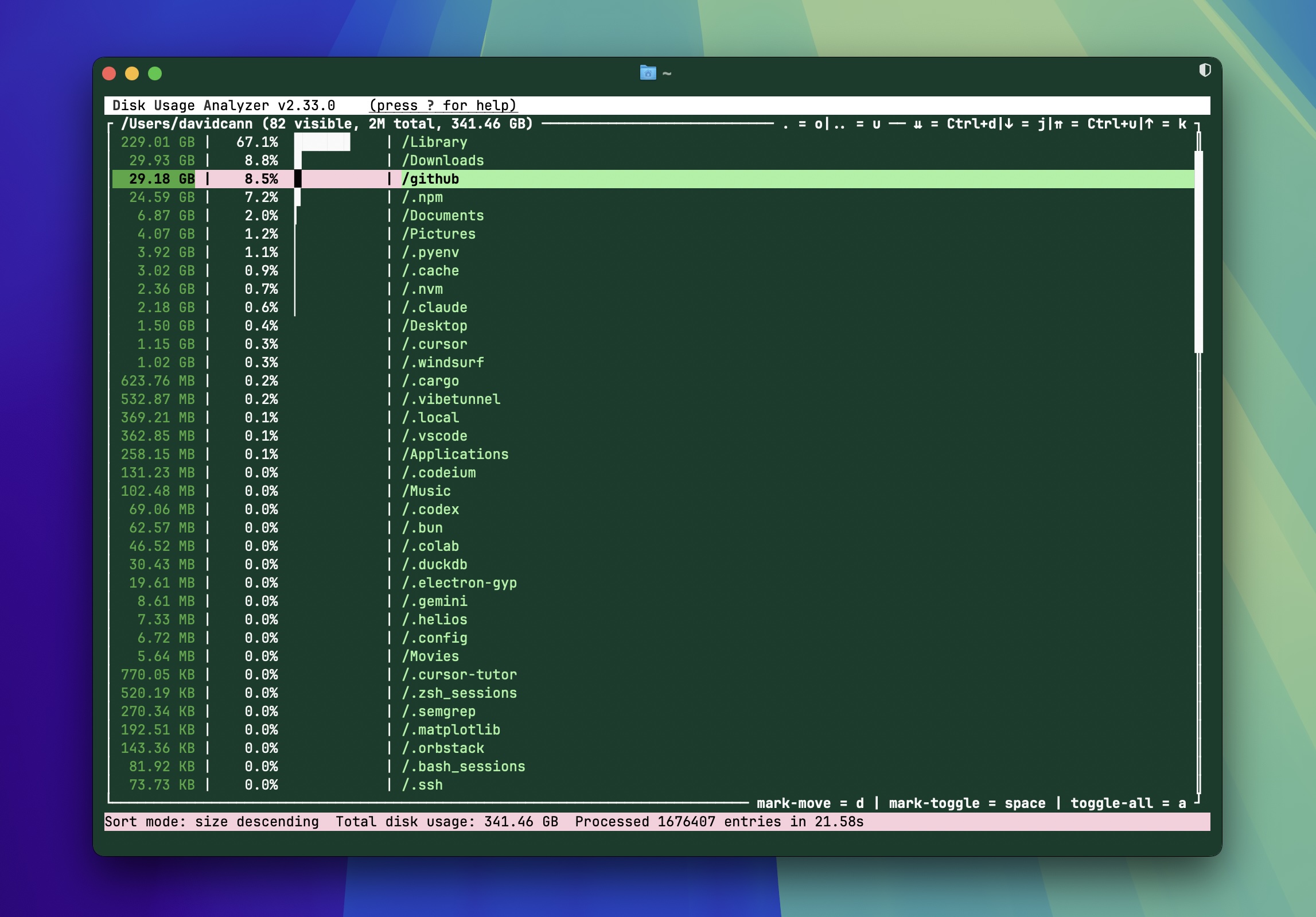This screenshot has height=917, width=1316.
Task: Click the /.electron-gyp directory row
Action: point(459,583)
